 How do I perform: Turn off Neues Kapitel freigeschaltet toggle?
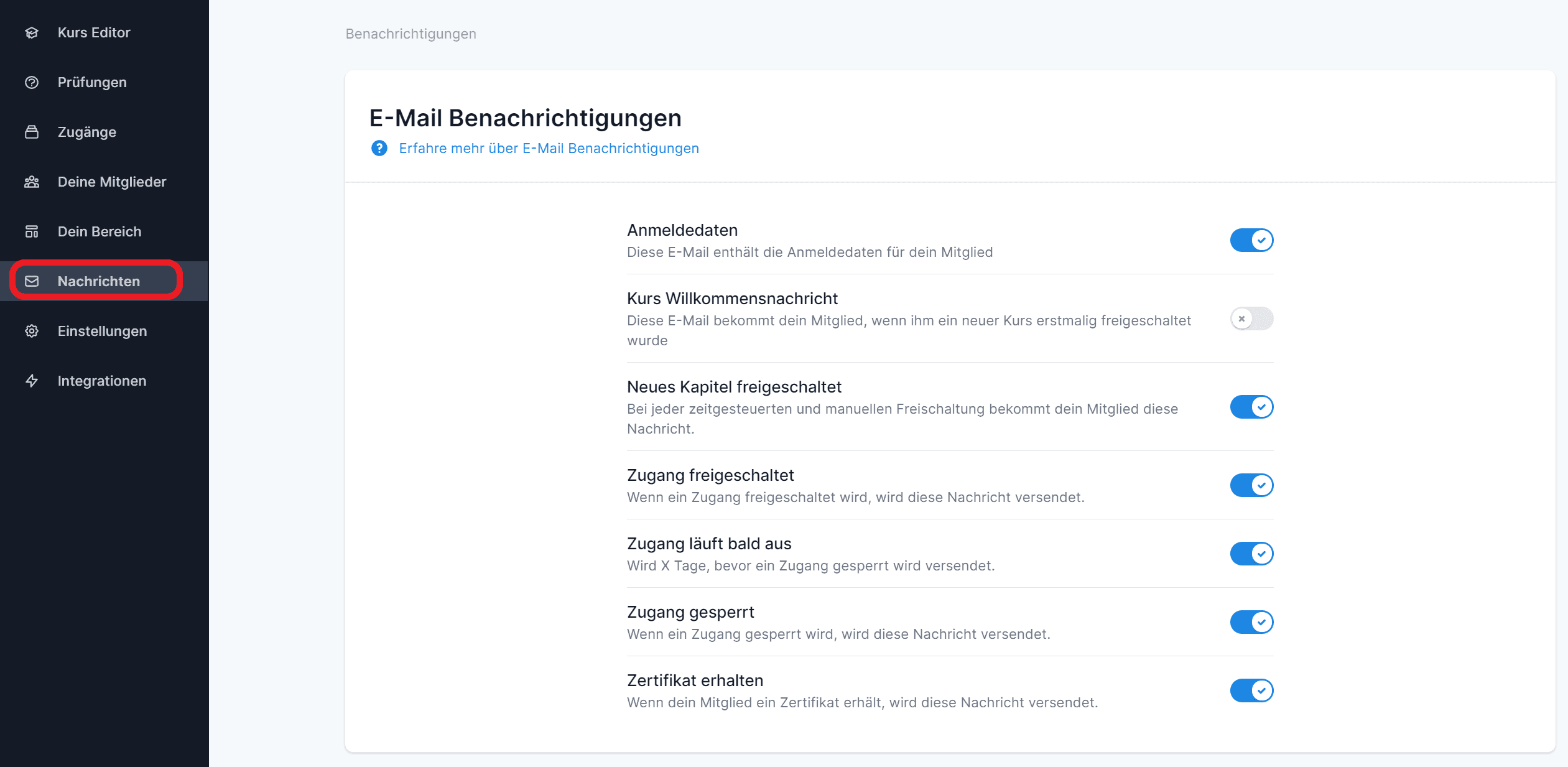(x=1251, y=407)
